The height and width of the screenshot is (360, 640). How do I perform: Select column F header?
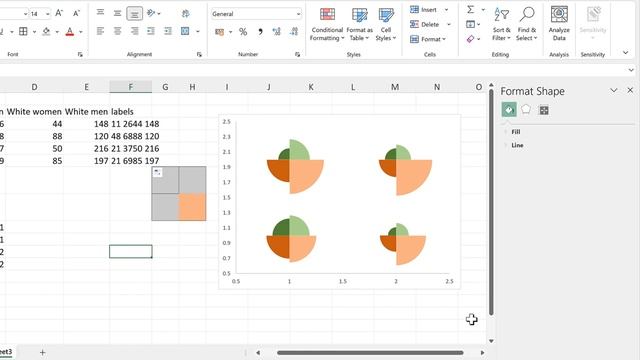[x=131, y=87]
